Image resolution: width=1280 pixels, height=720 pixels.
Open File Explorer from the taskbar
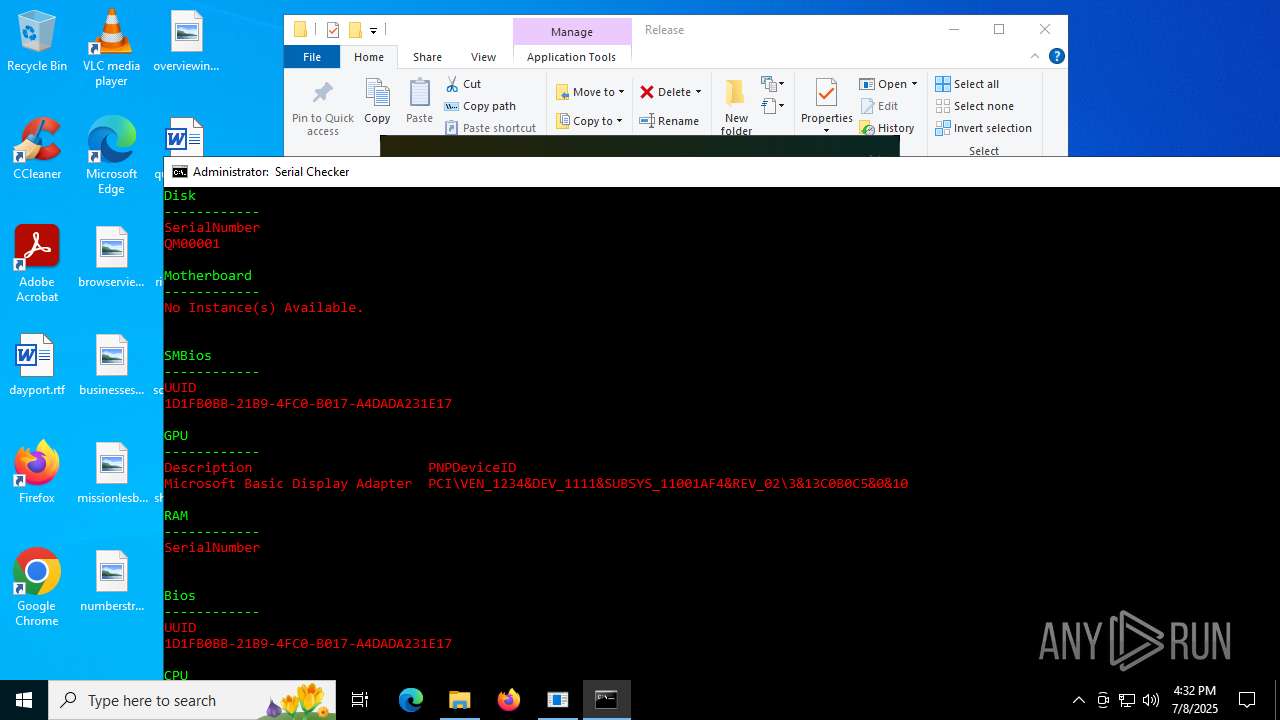459,700
